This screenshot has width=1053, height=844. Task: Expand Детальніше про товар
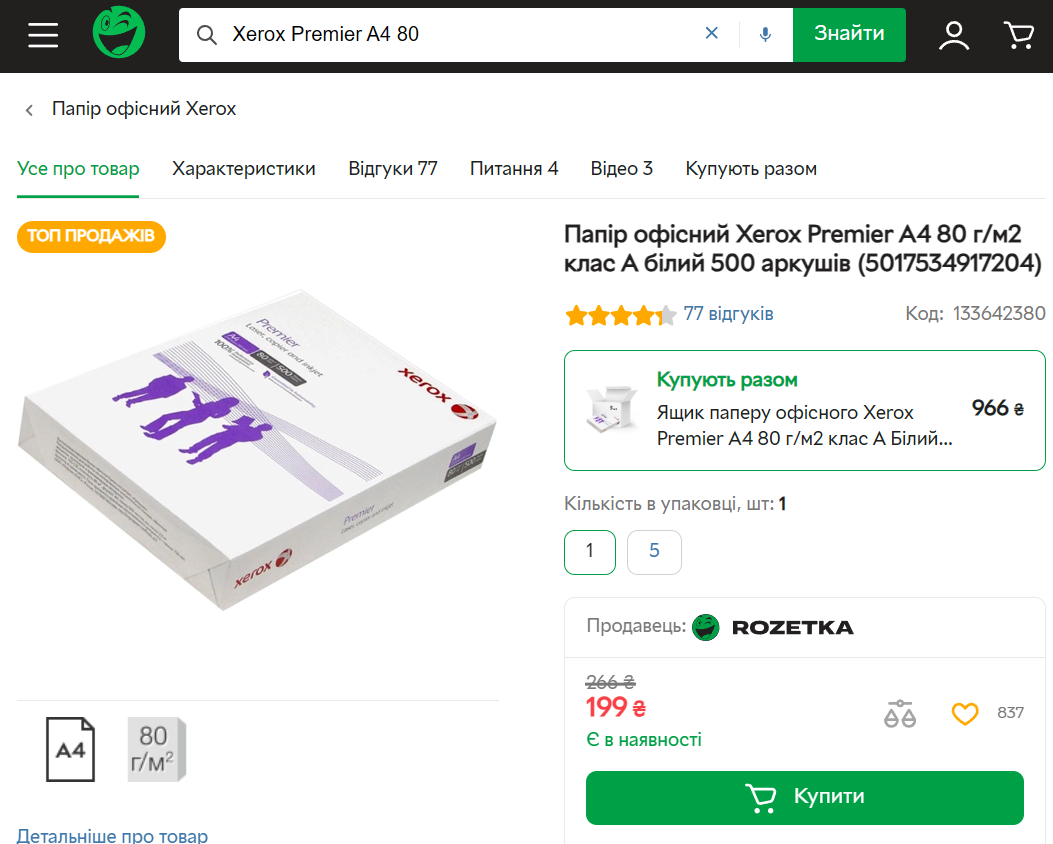pos(112,835)
